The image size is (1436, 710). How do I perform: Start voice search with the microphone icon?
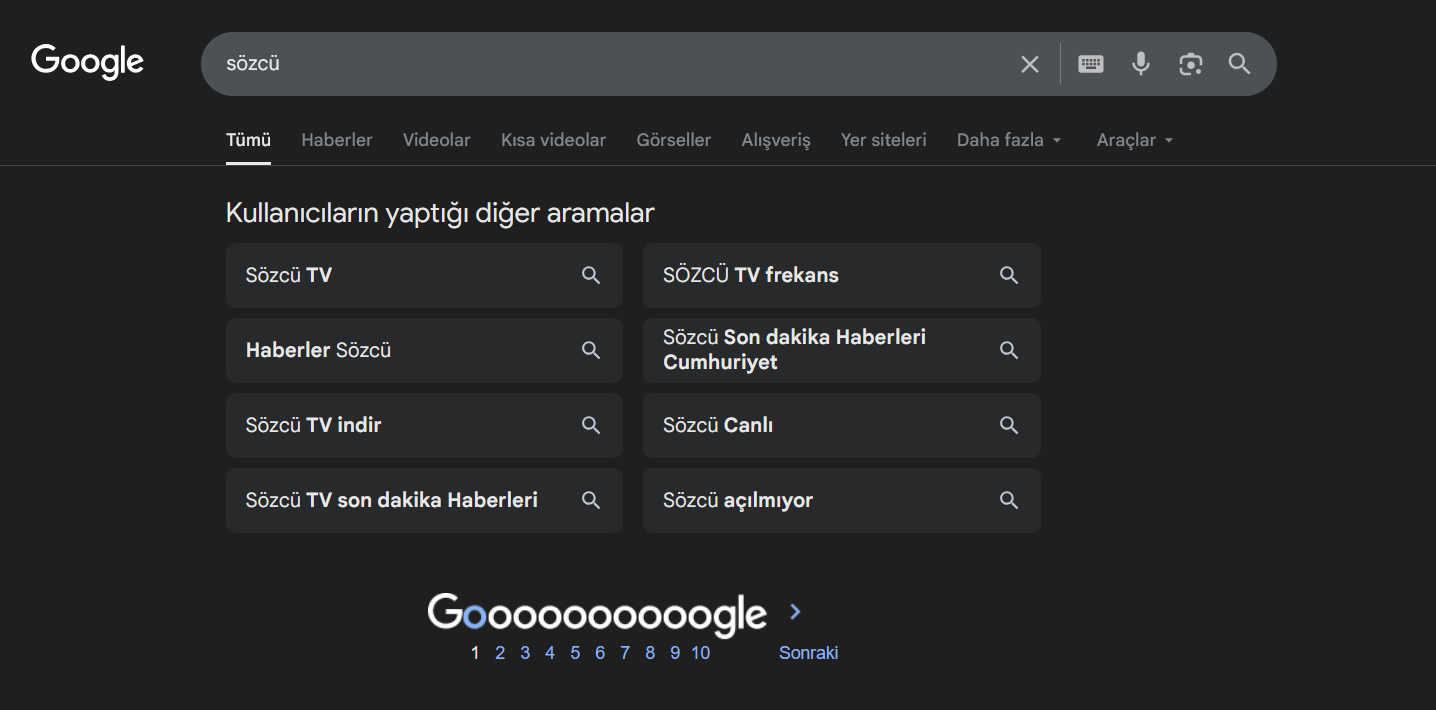1140,64
